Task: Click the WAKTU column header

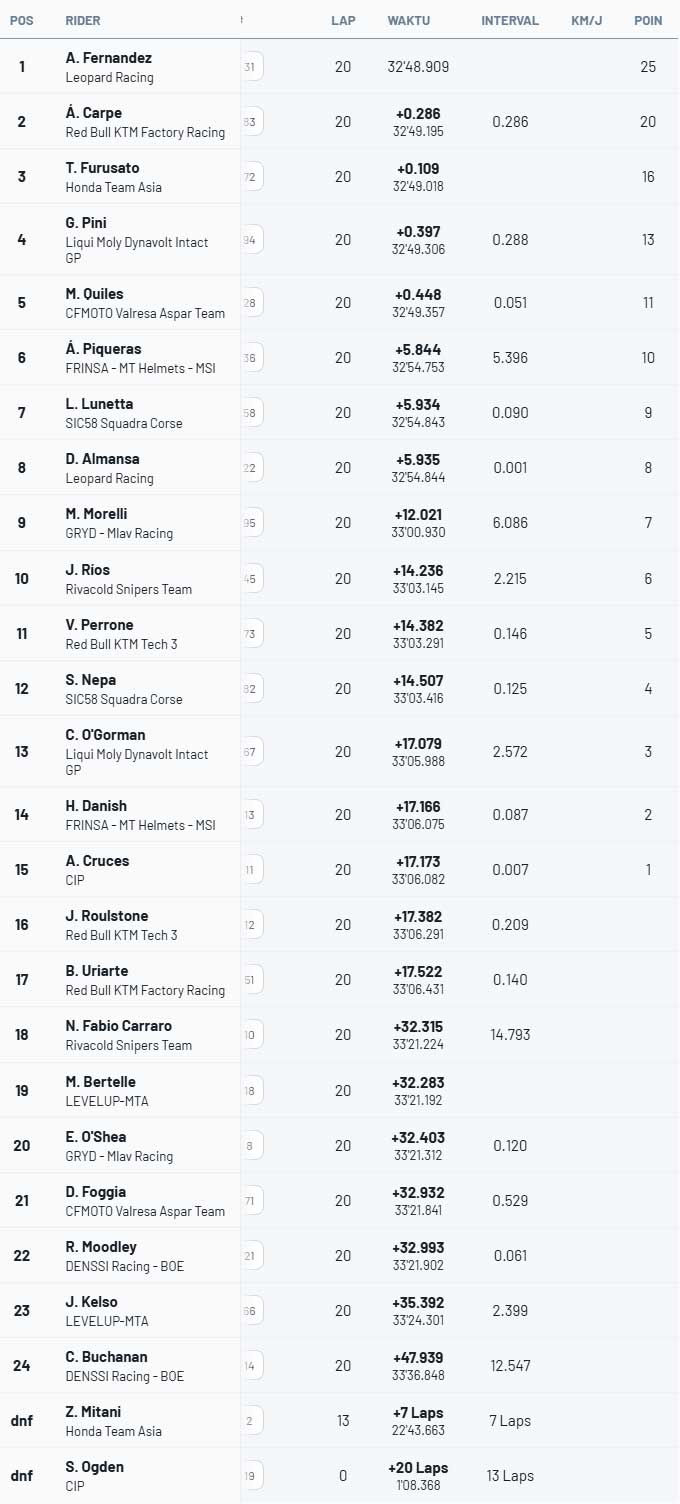Action: (x=409, y=20)
